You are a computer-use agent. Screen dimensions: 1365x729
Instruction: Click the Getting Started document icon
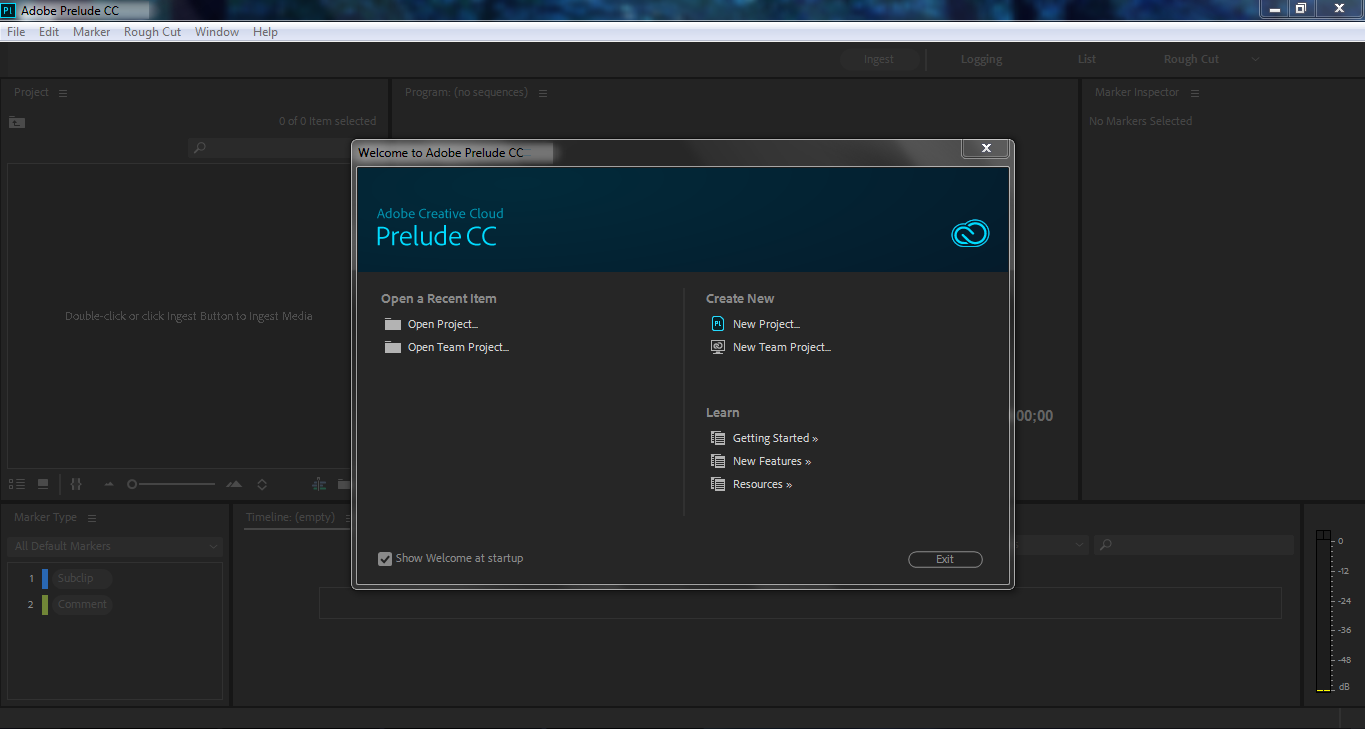717,438
